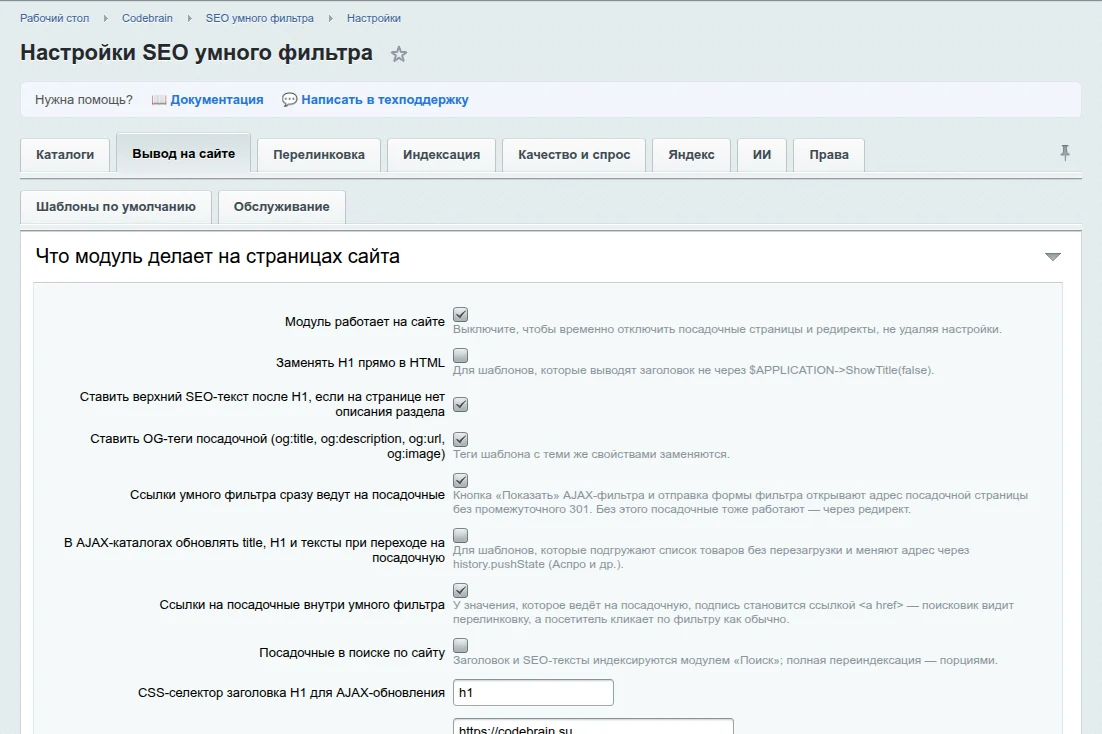
Task: Open SEO умного фильтра breadcrumb
Action: click(x=259, y=18)
